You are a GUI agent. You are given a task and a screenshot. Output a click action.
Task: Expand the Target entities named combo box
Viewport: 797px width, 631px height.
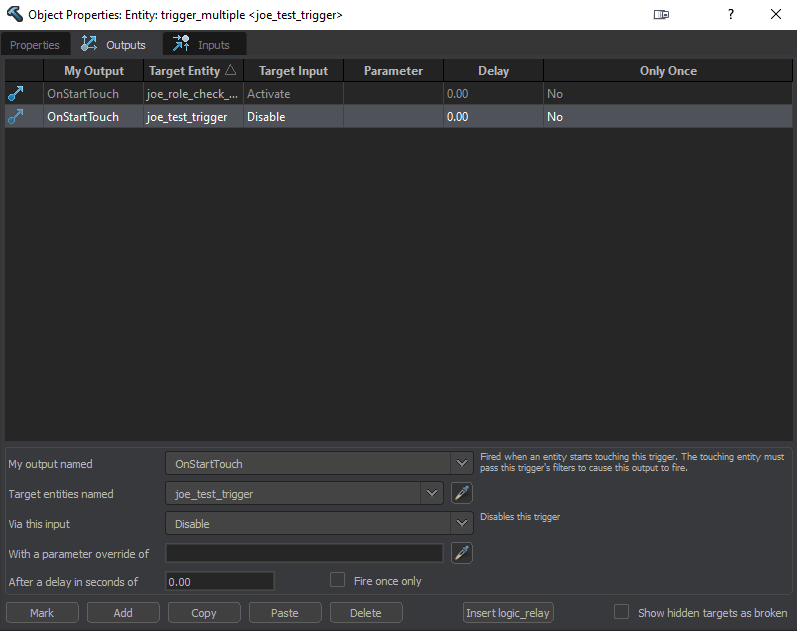point(432,493)
